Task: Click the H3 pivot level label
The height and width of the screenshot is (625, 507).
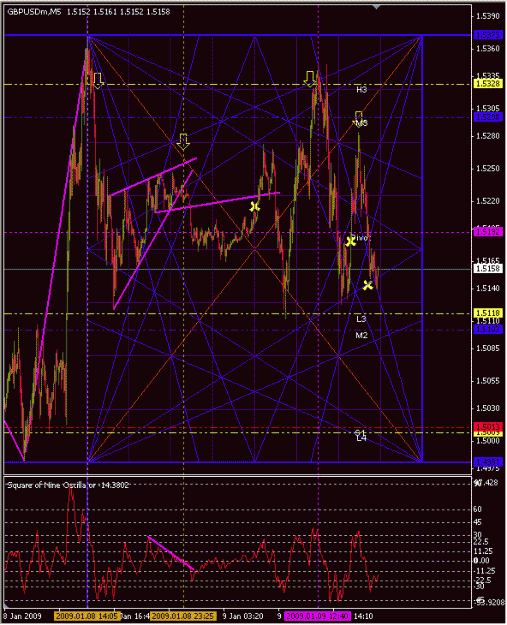Action: (x=362, y=90)
